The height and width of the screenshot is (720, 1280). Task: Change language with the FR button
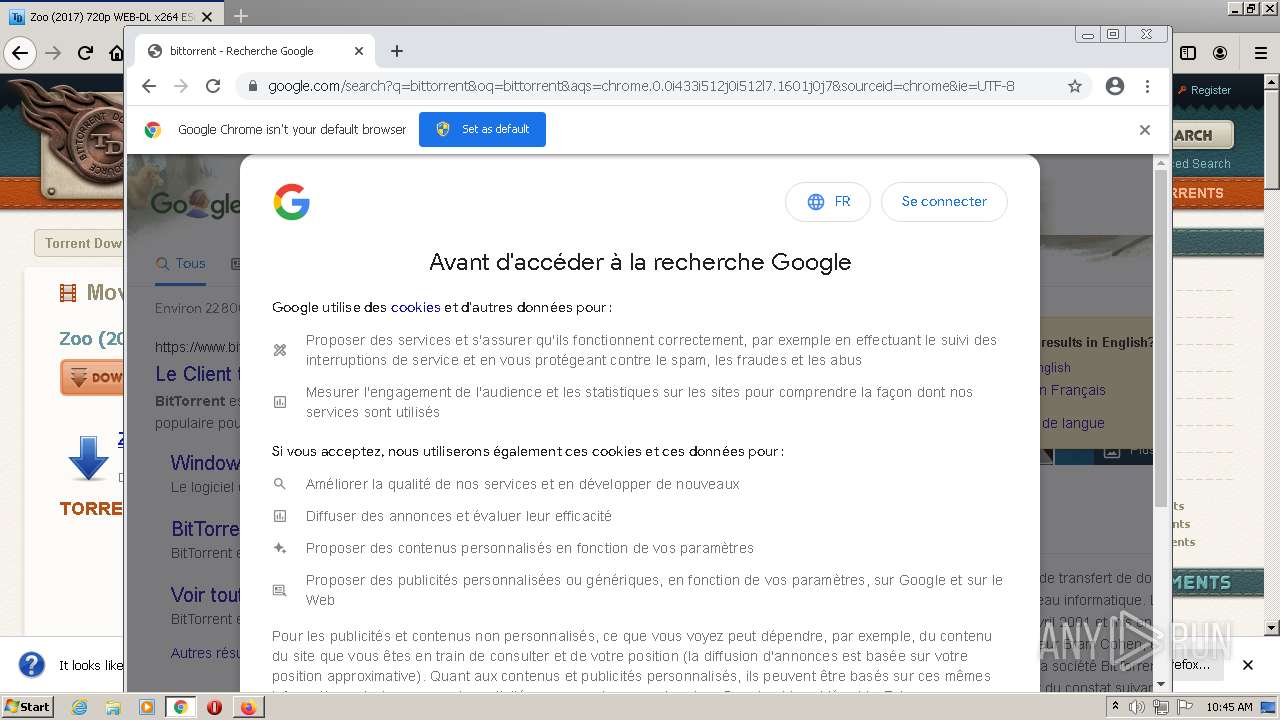[828, 202]
